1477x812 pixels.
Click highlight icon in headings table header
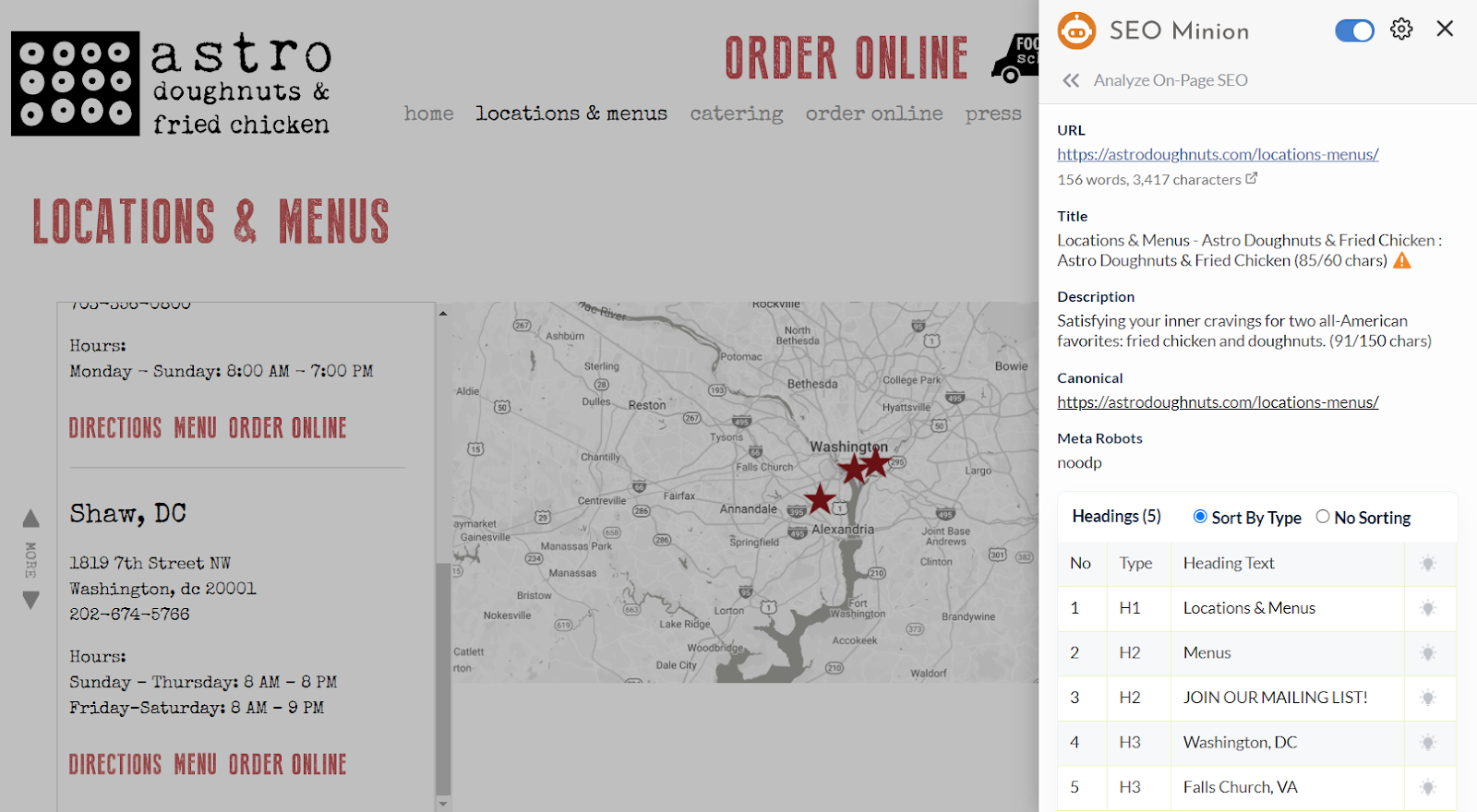point(1428,563)
